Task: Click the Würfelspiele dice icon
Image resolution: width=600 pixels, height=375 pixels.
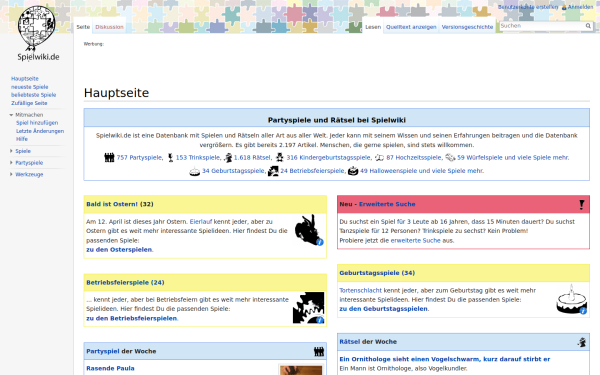Action: pyautogui.click(x=450, y=157)
